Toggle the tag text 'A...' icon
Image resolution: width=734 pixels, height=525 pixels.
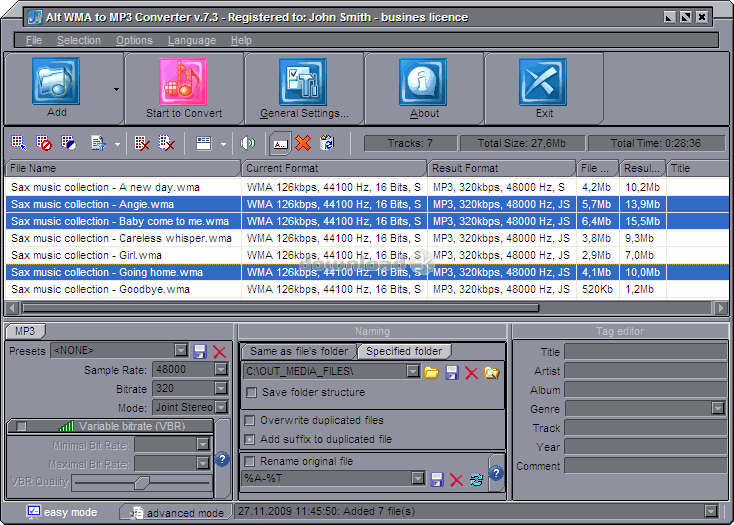pos(280,144)
